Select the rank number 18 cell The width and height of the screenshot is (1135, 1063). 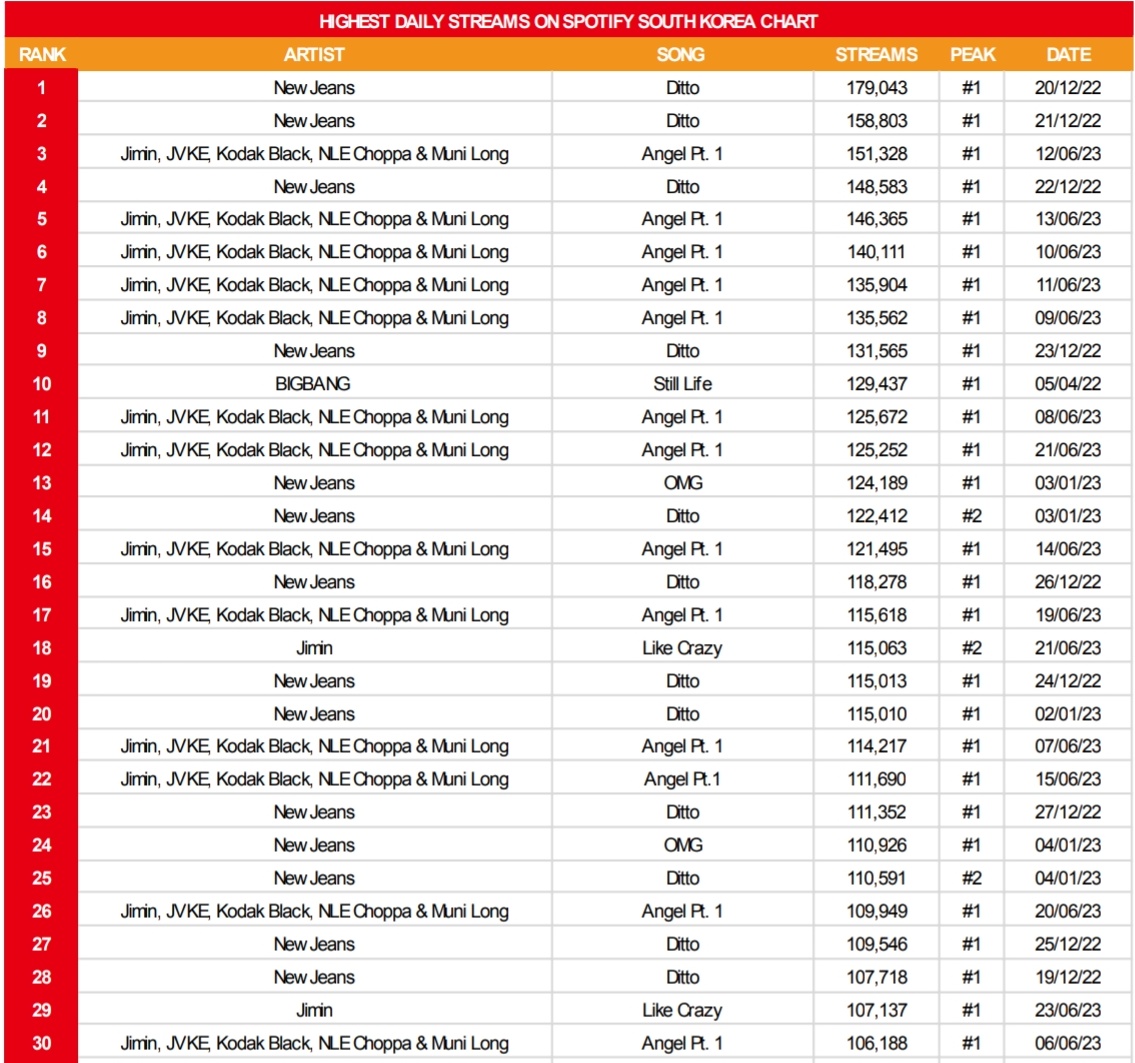[x=41, y=648]
